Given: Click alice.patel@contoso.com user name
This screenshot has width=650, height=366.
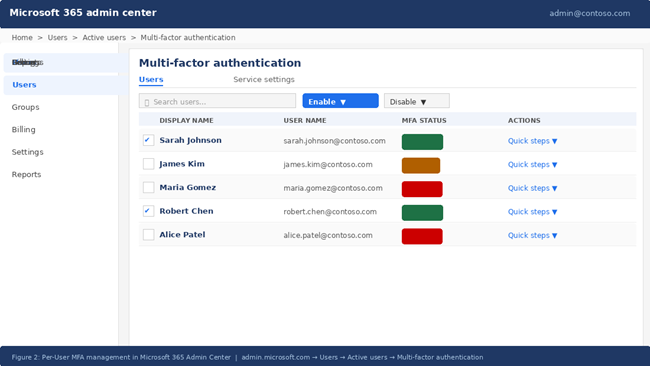Looking at the screenshot, I should 328,235.
